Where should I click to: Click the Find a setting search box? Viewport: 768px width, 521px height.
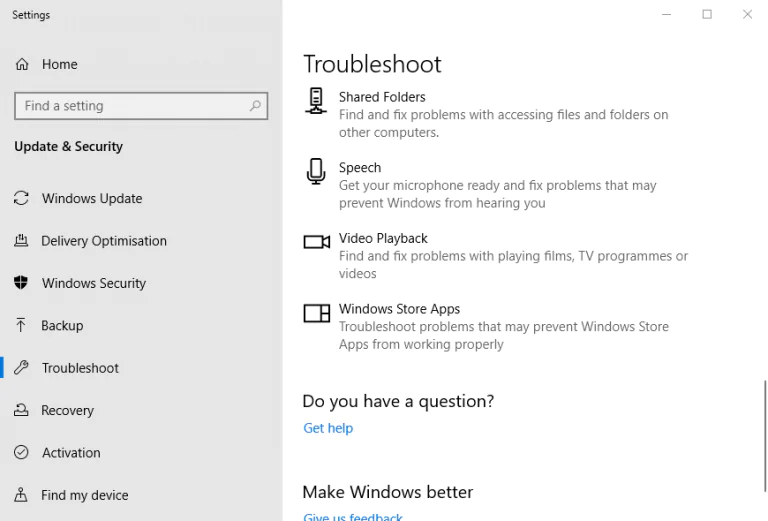coord(141,106)
